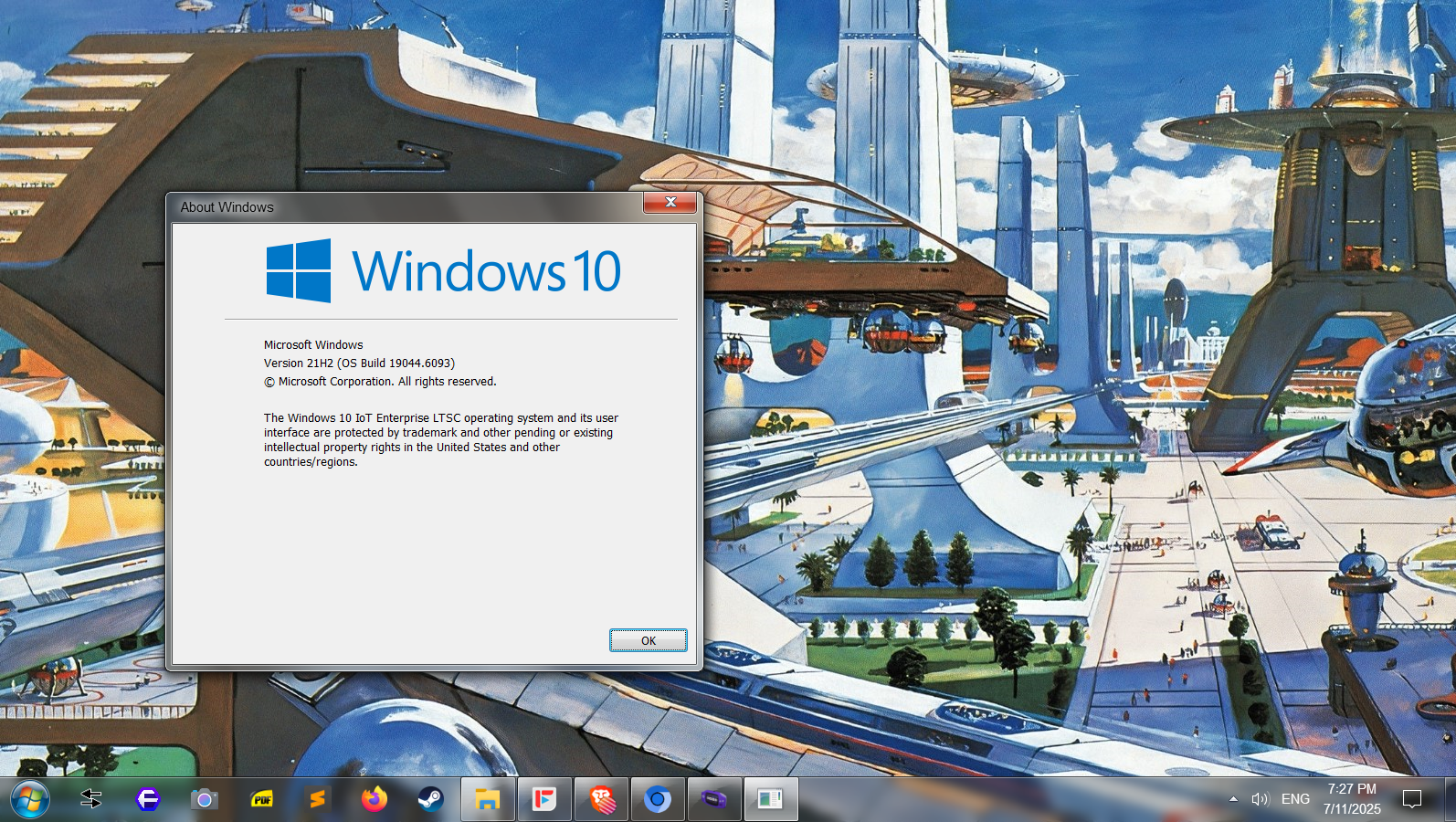Switch to the About Windows taskbar button
Image resolution: width=1456 pixels, height=822 pixels.
(771, 799)
